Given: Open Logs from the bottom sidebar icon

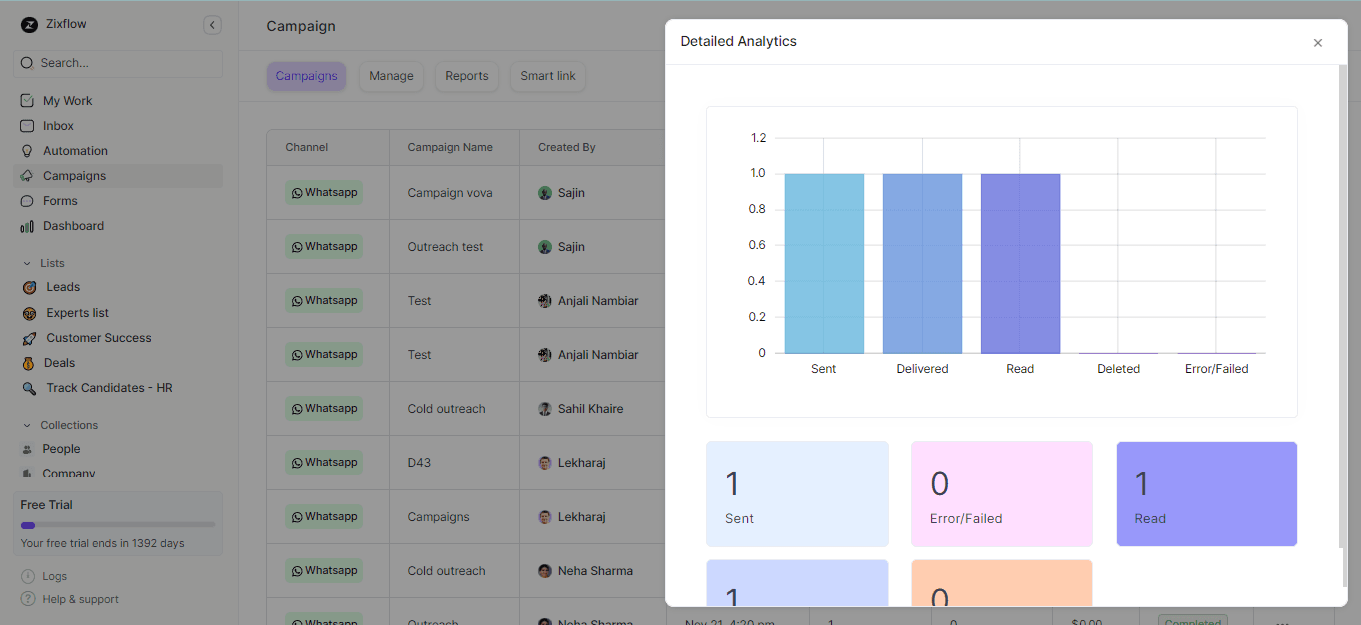Looking at the screenshot, I should [27, 576].
